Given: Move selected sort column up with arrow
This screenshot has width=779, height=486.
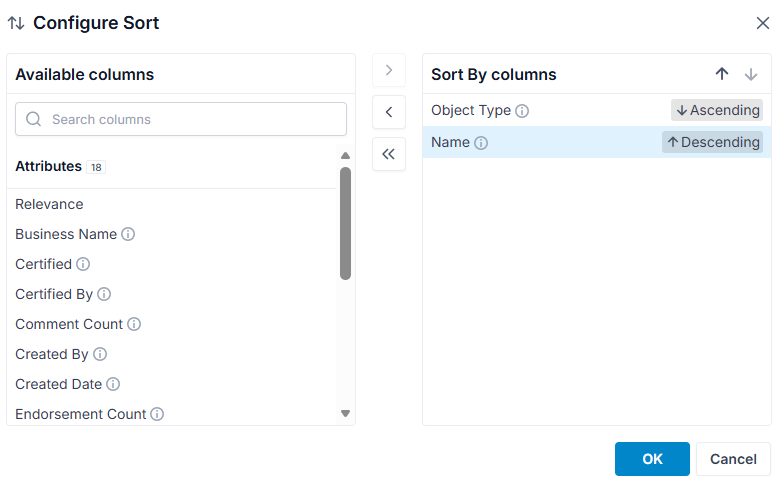Looking at the screenshot, I should tap(722, 74).
